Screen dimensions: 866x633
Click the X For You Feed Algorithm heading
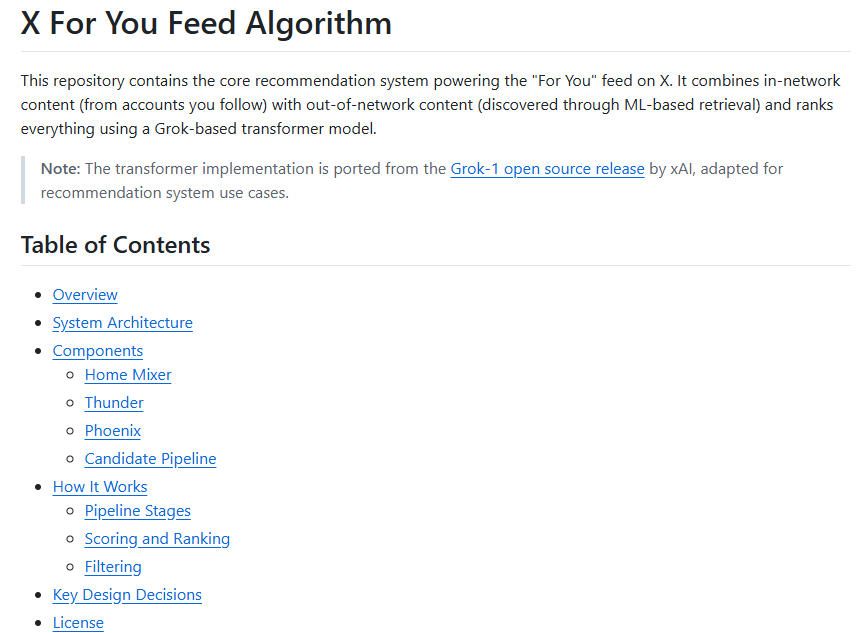tap(206, 24)
